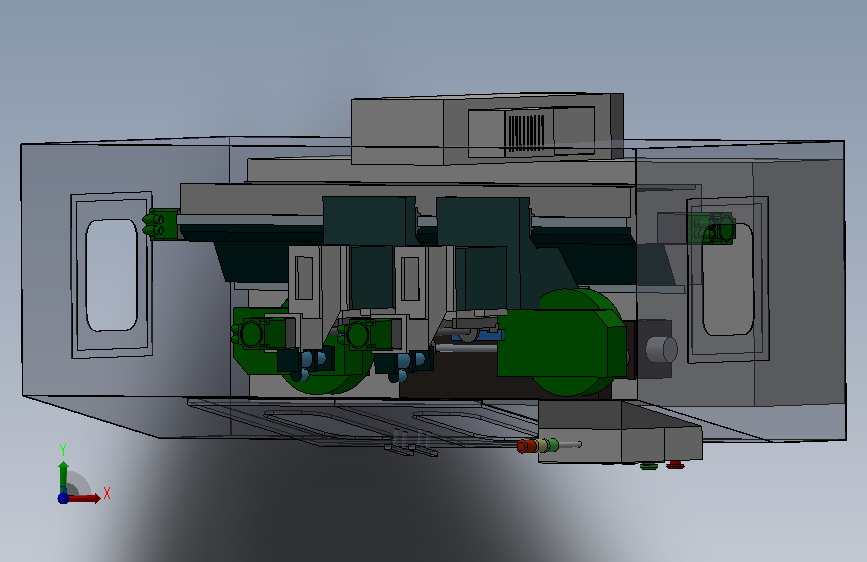Select the red-tipped rod by the console

(549, 446)
